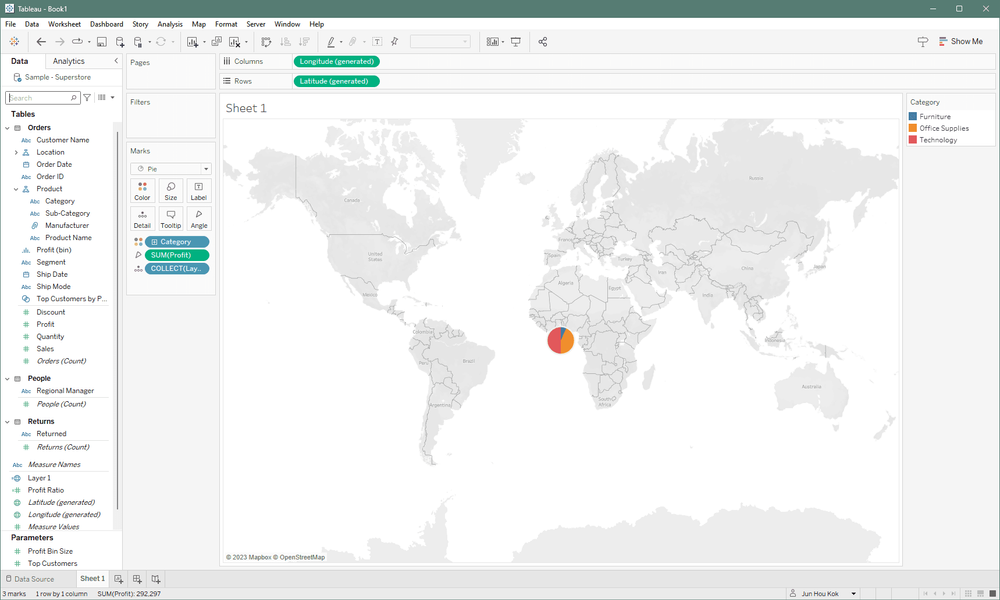Click the Color button in Marks card
This screenshot has height=600, width=1000.
coord(142,191)
